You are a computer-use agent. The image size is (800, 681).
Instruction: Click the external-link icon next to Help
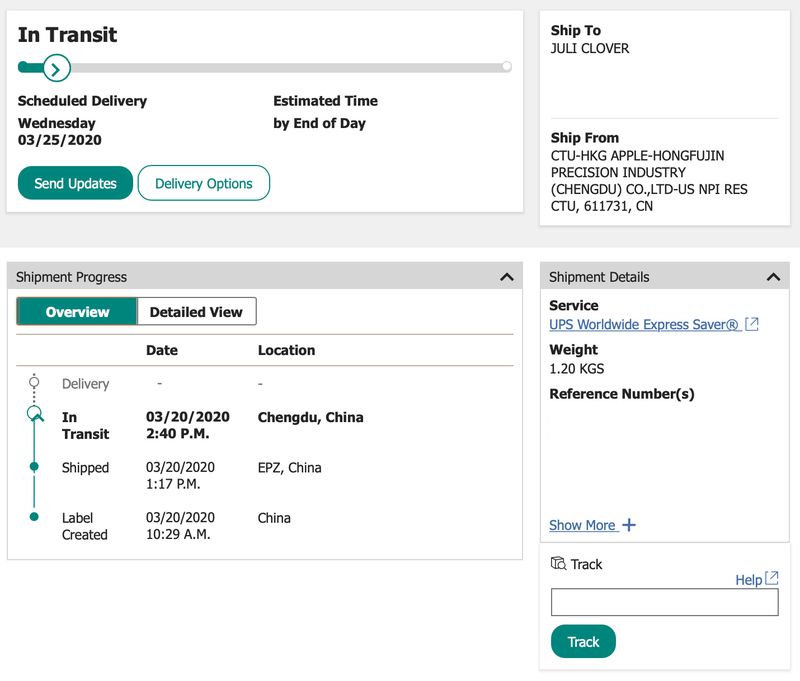[771, 579]
